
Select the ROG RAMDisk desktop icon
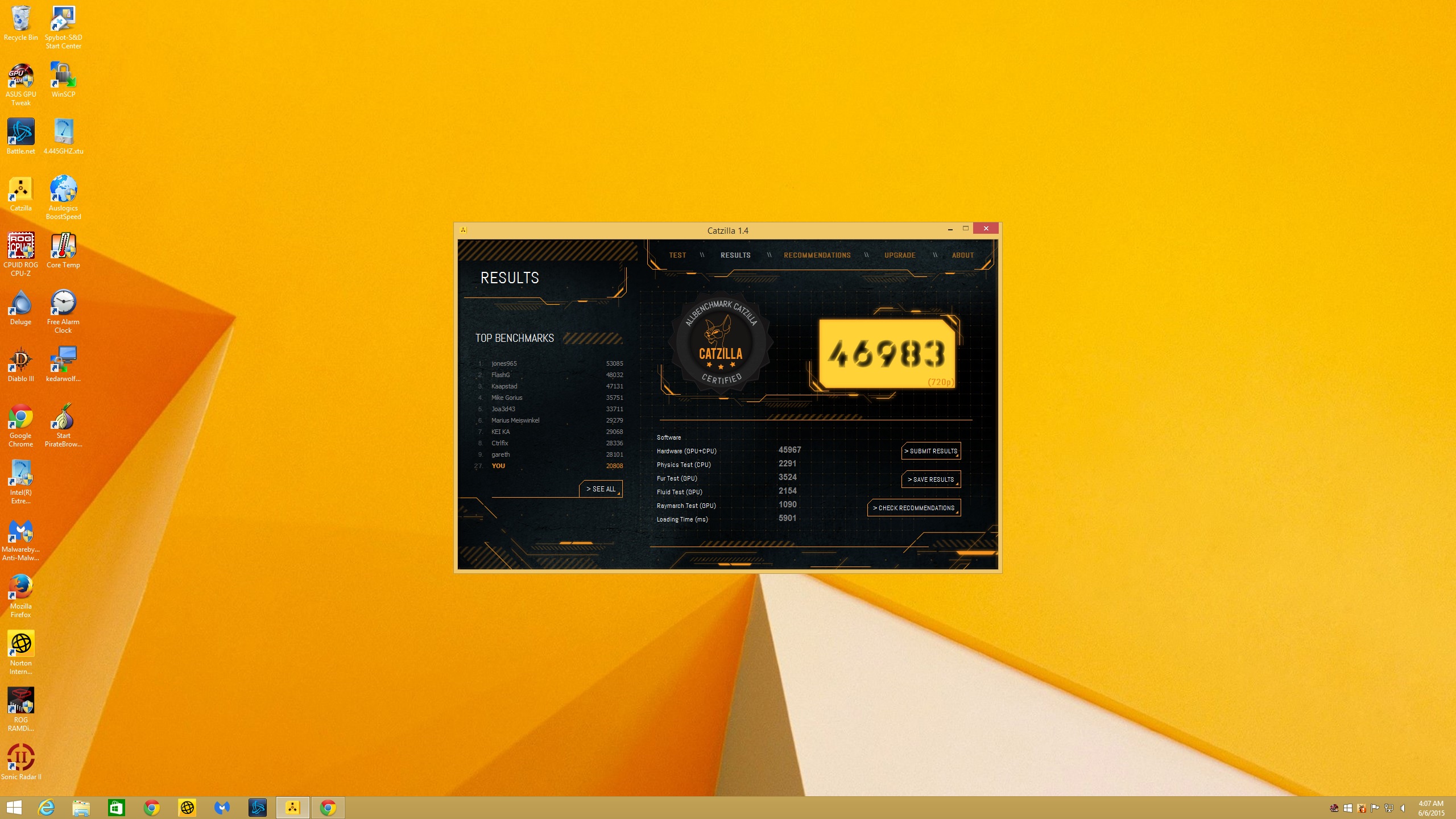20,710
